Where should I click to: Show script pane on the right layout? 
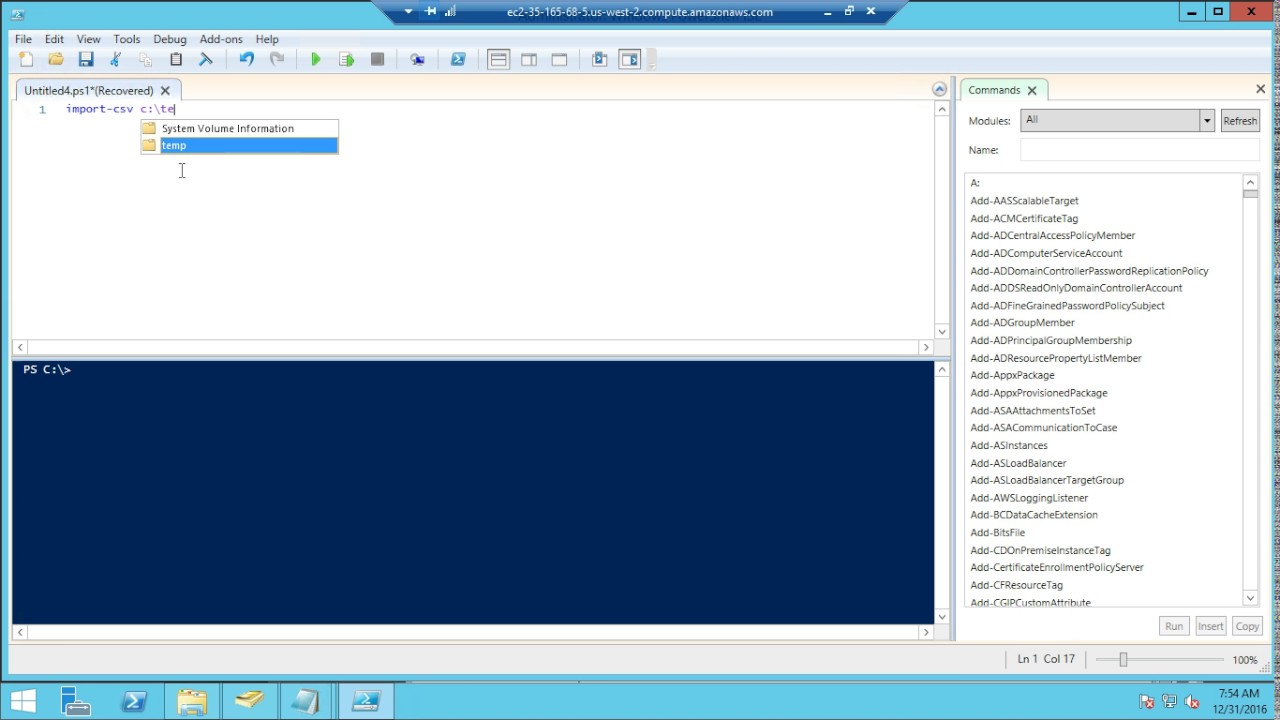click(x=529, y=60)
